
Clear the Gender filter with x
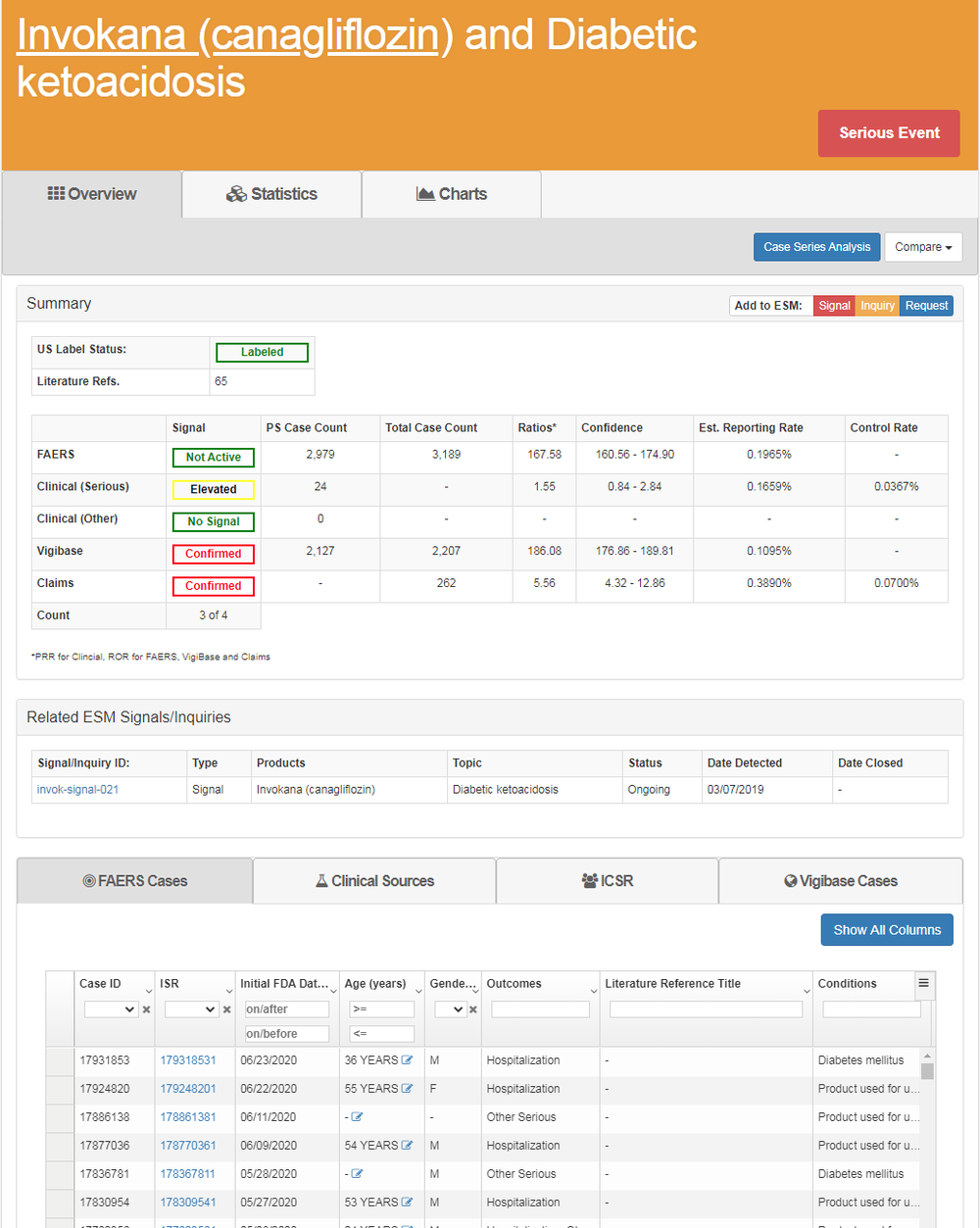[x=472, y=1009]
